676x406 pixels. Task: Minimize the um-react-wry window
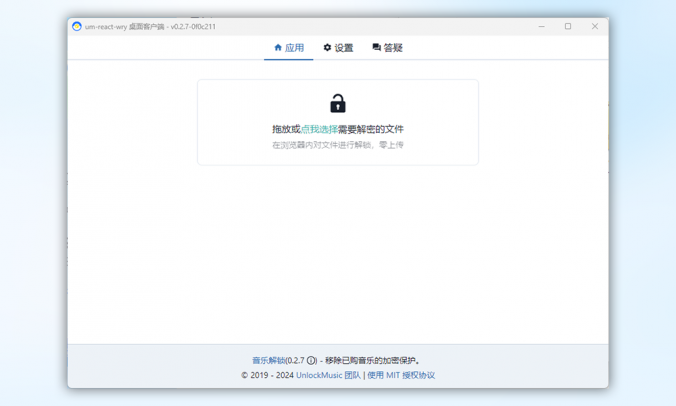pos(541,26)
